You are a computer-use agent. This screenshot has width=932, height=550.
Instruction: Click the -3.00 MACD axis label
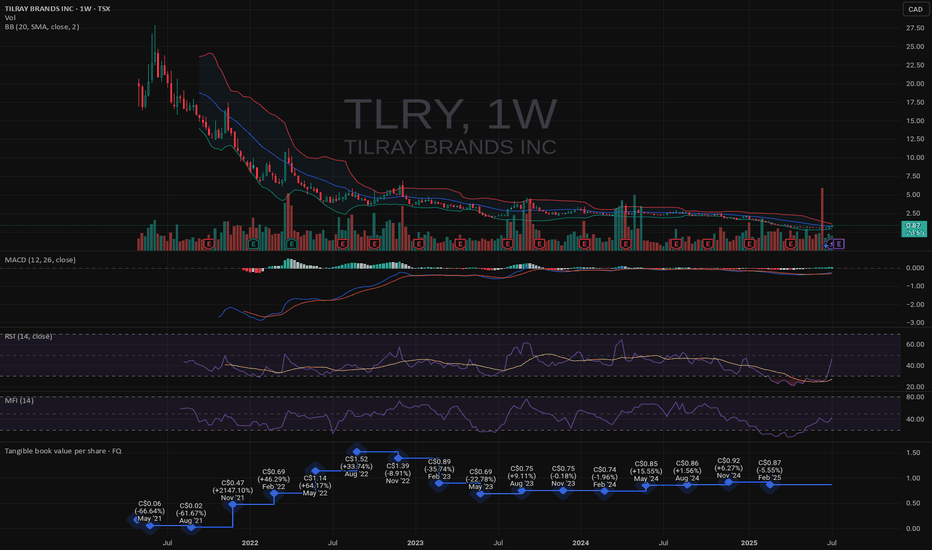[x=915, y=323]
